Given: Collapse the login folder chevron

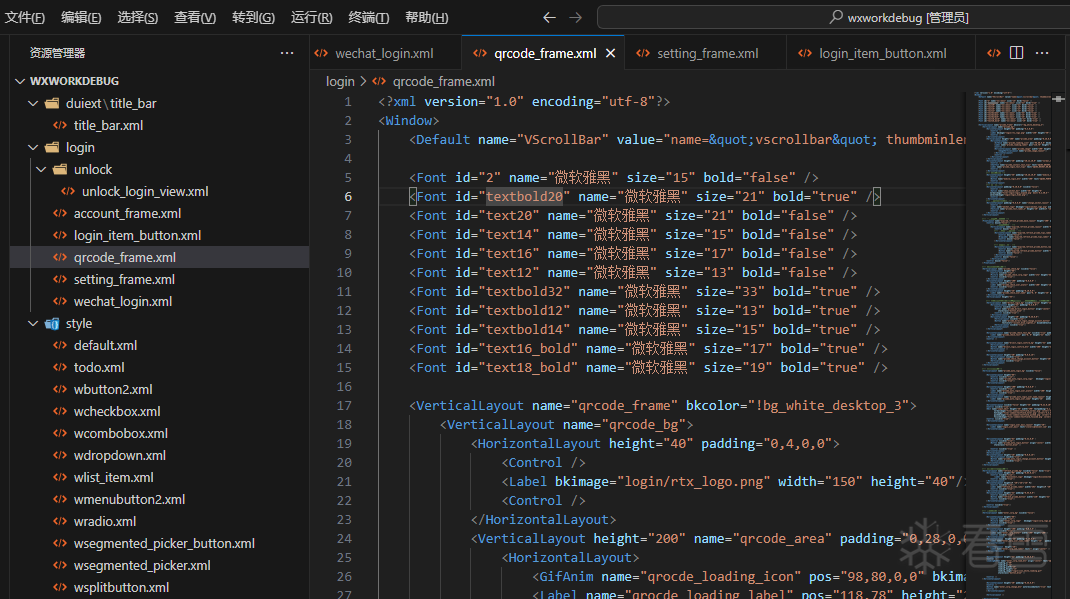Looking at the screenshot, I should point(33,147).
